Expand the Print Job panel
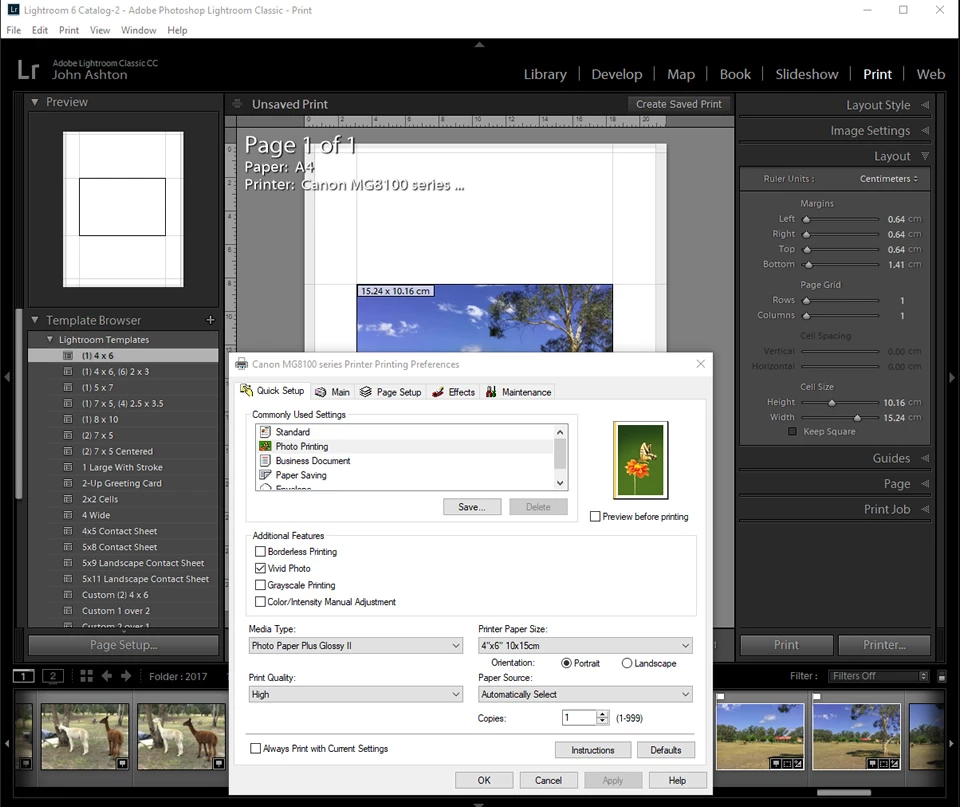Screen dimensions: 960x807 tap(925, 509)
